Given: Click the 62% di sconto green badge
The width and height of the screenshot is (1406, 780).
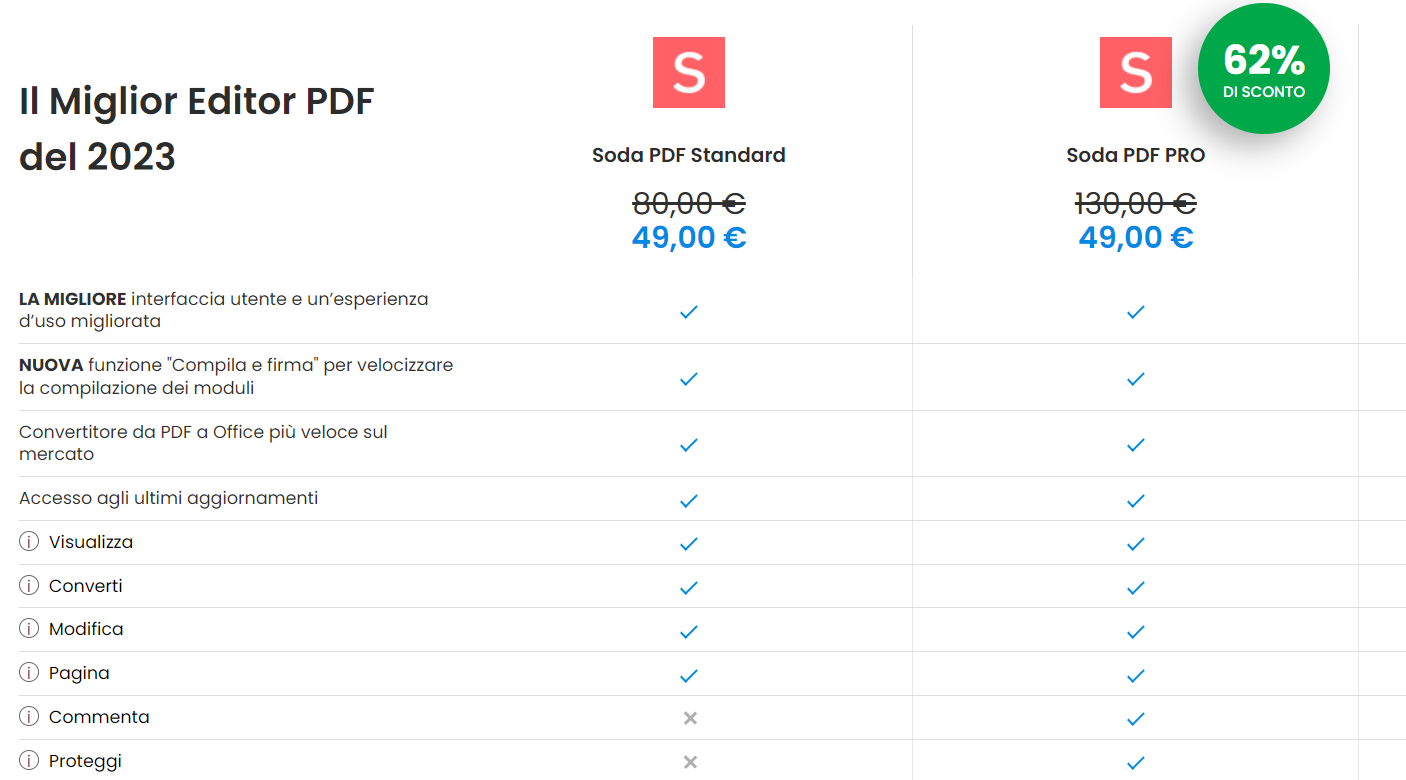Looking at the screenshot, I should tap(1263, 69).
